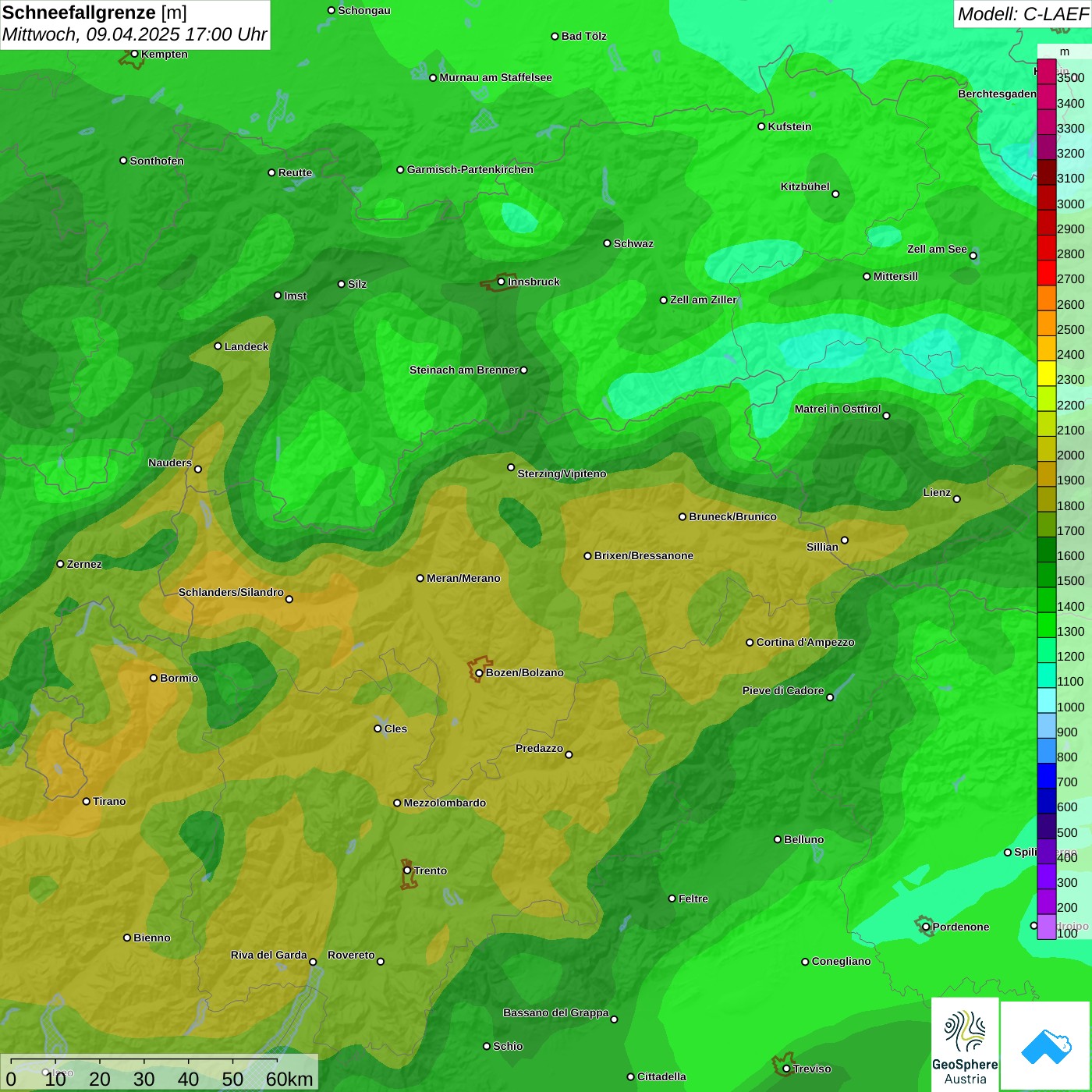The height and width of the screenshot is (1092, 1092).
Task: Click the 'Kitzbühel' label
Action: pos(805,186)
